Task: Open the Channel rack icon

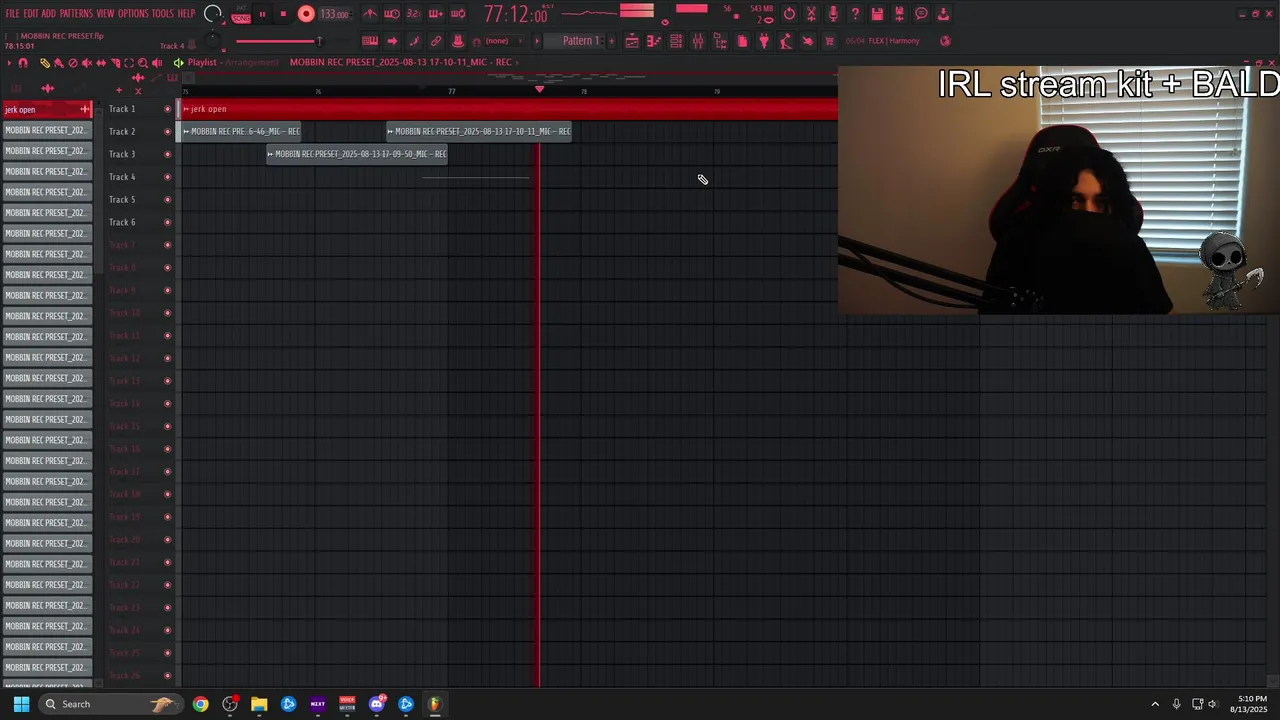Action: coord(676,41)
